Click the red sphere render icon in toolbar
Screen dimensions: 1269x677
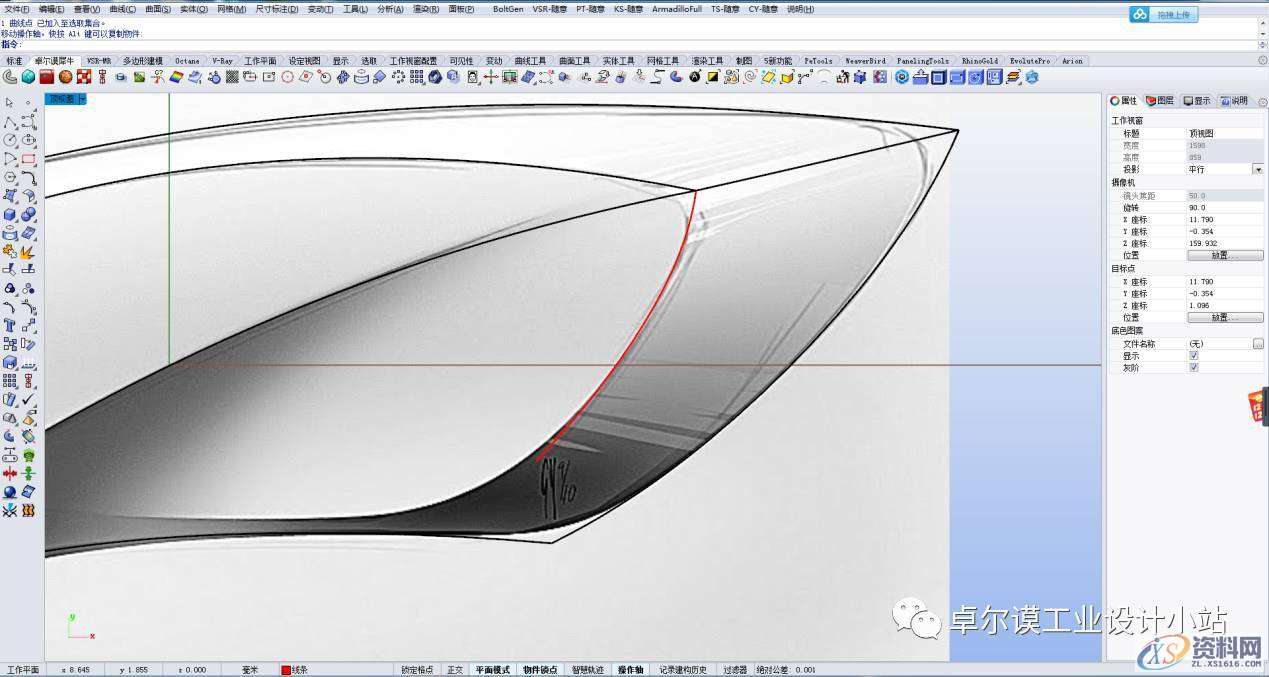[65, 77]
